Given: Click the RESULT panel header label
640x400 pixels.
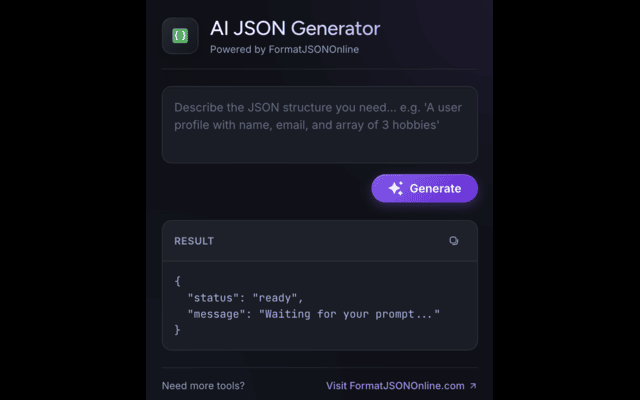Looking at the screenshot, I should 194,241.
